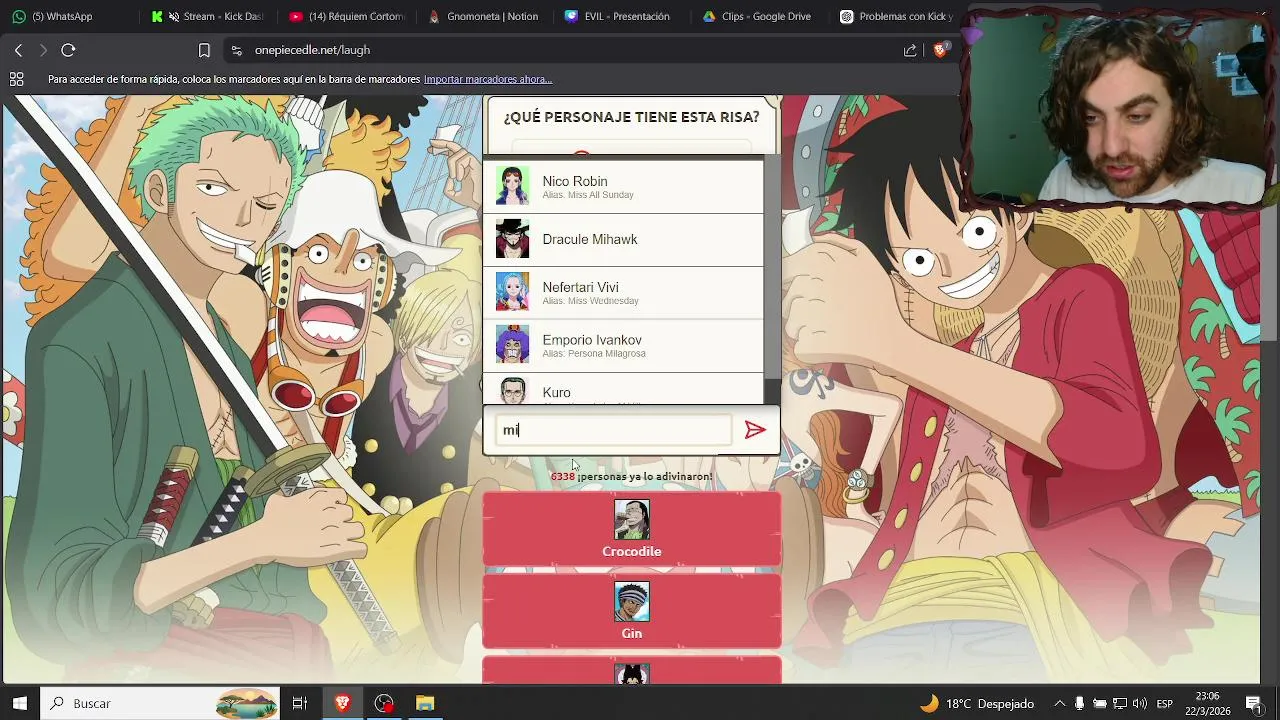Viewport: 1280px width, 720px height.
Task: Switch to the Stream - Kick Dashboard tab
Action: (x=207, y=16)
